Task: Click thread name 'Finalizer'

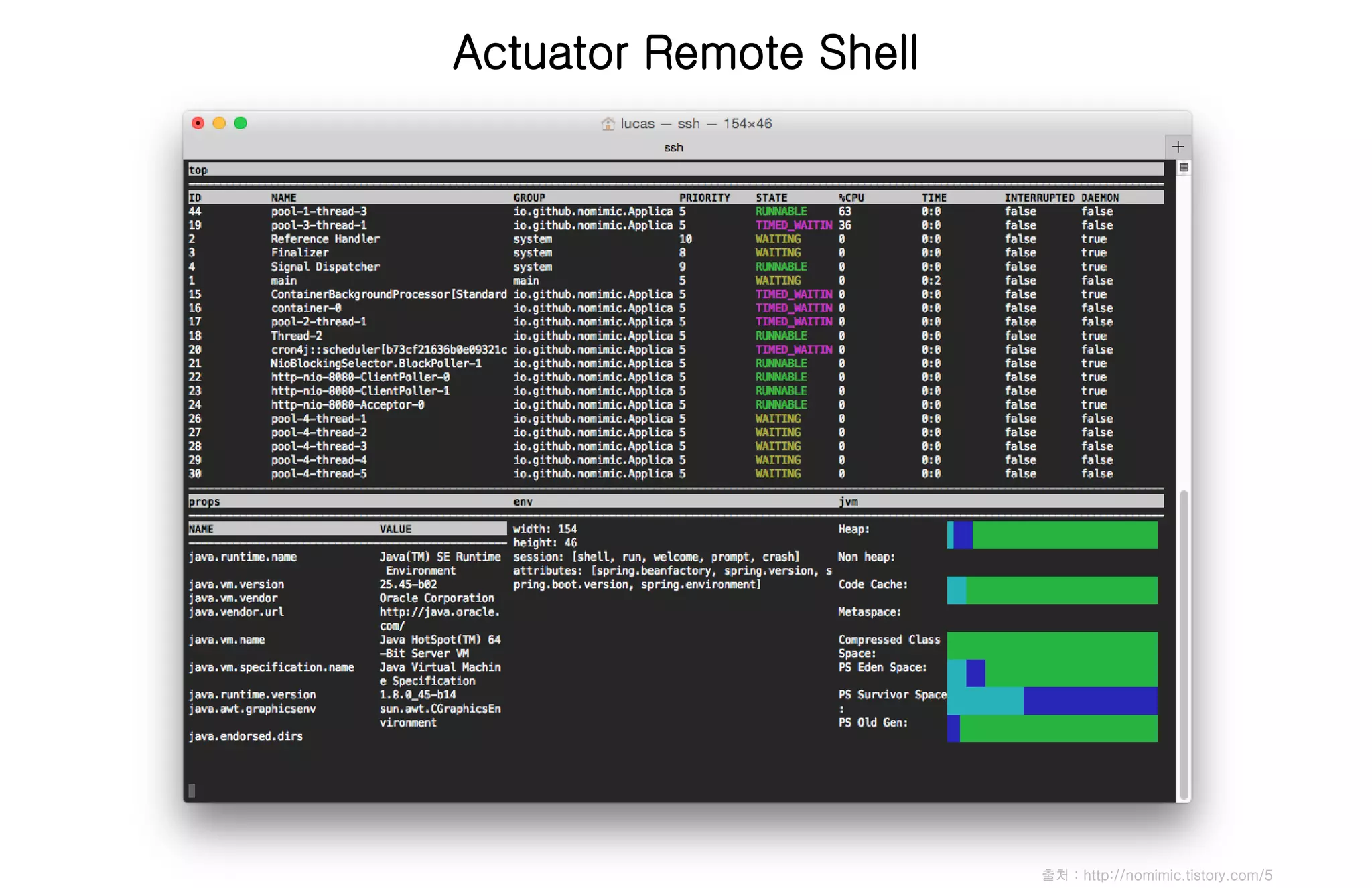Action: [x=299, y=253]
